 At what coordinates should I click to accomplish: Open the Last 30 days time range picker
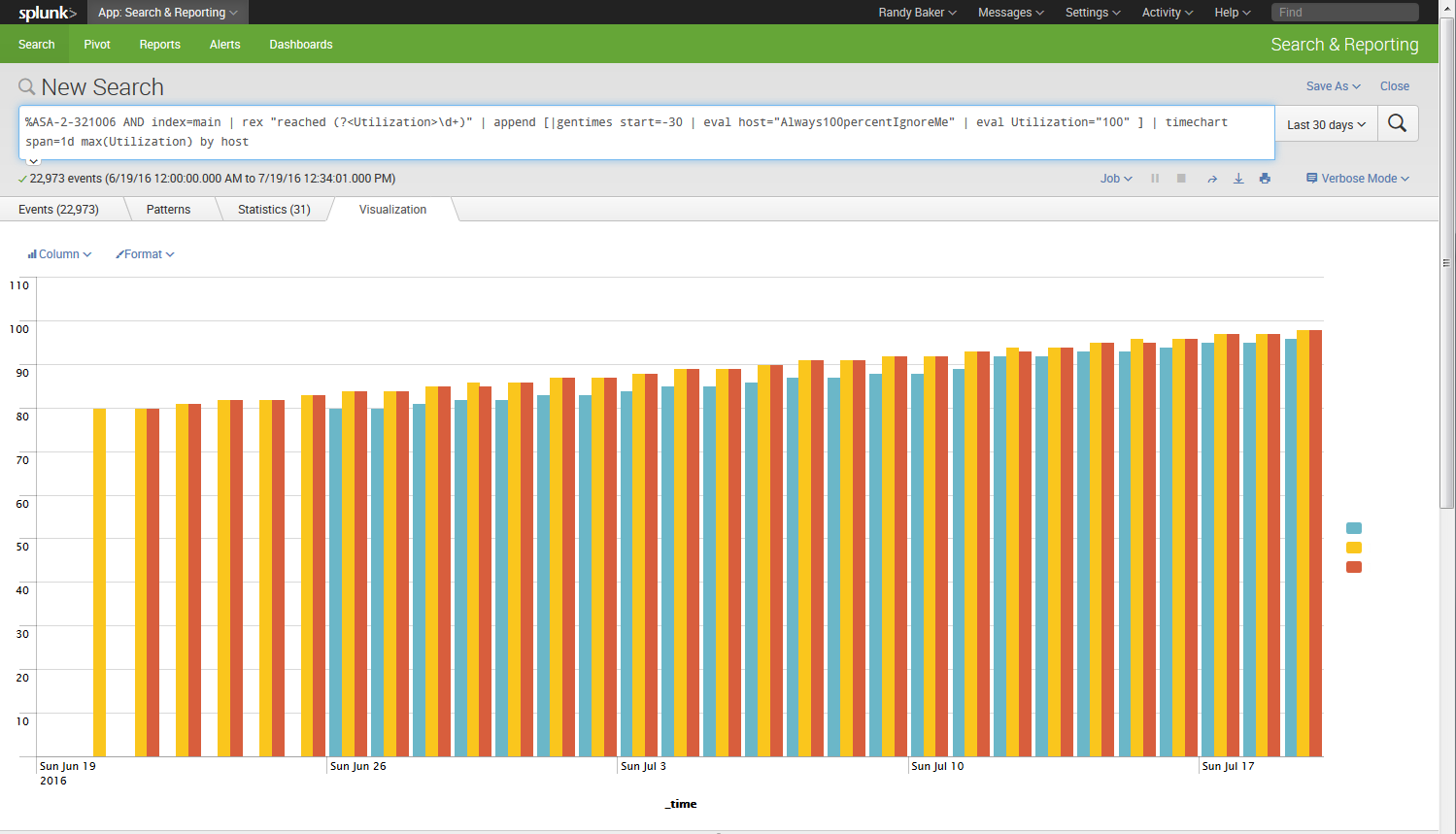point(1325,123)
